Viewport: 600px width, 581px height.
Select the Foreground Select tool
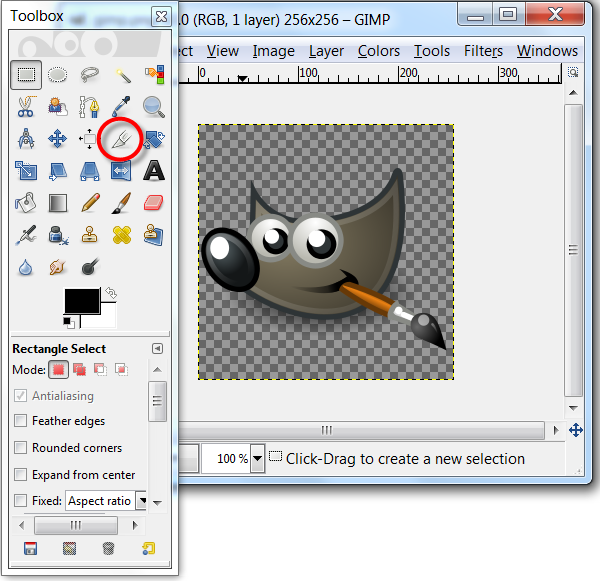57,107
